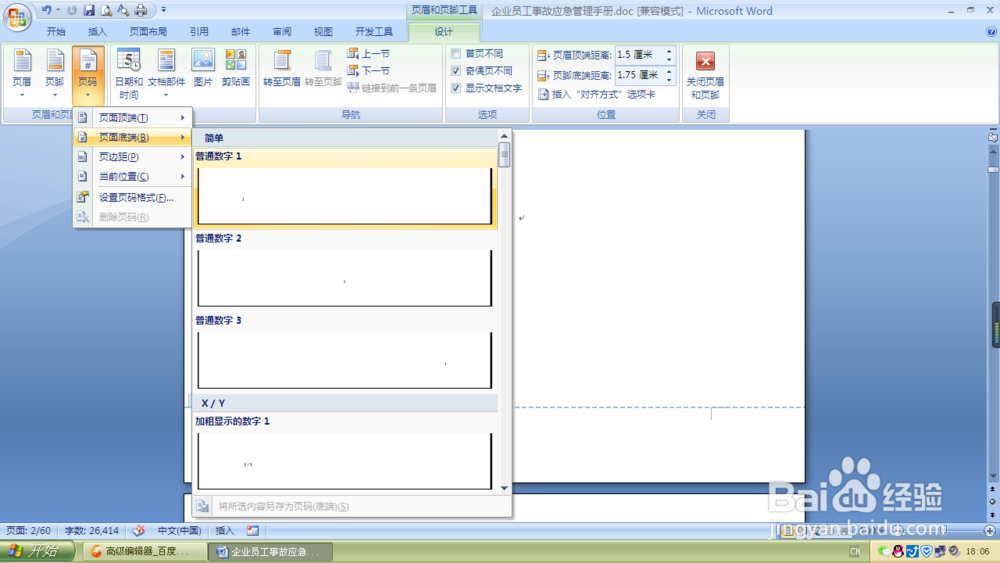Expand the 页边距 submenu
Viewport: 1000px width, 563px height.
(x=132, y=157)
